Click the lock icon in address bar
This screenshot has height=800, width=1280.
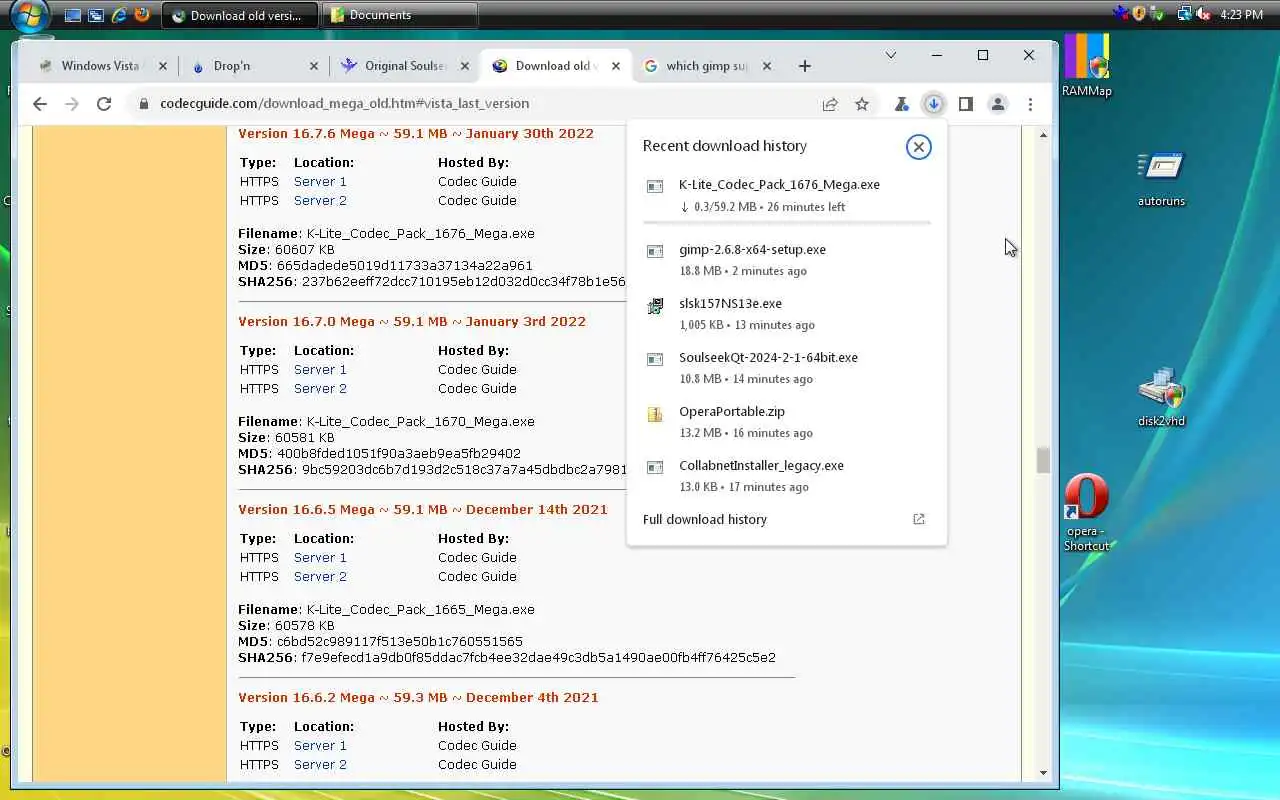pyautogui.click(x=144, y=104)
